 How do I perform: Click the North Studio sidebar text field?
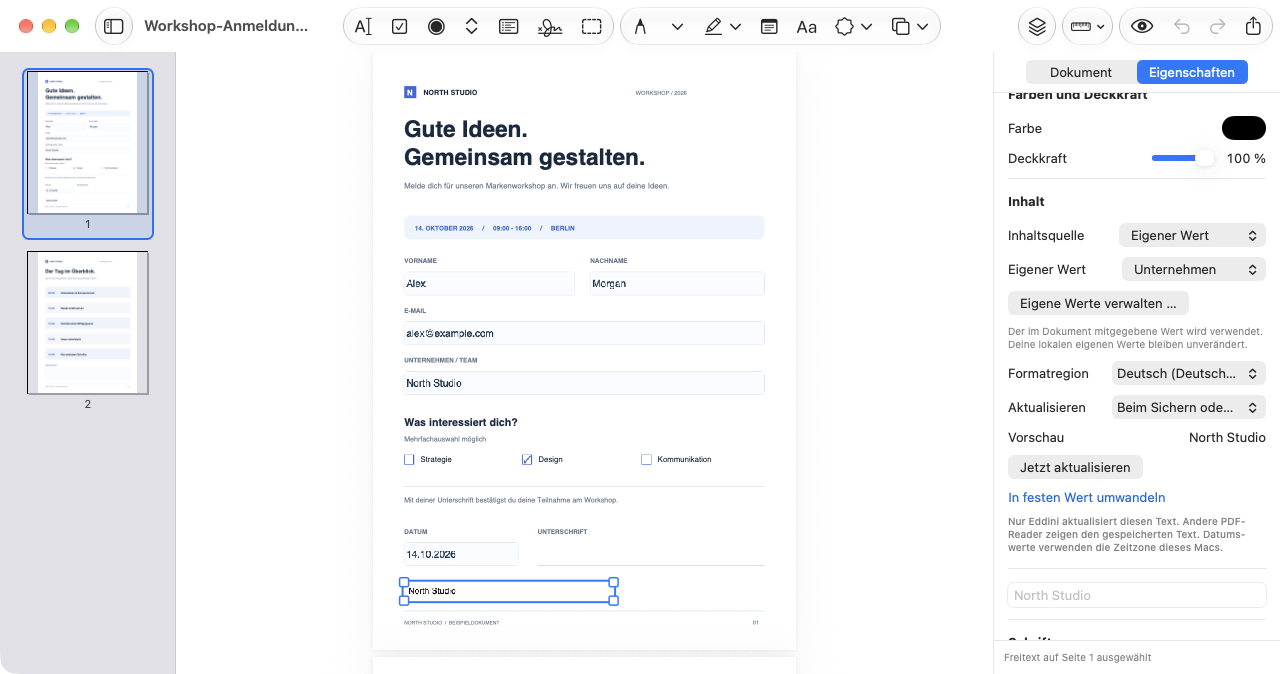click(1136, 595)
